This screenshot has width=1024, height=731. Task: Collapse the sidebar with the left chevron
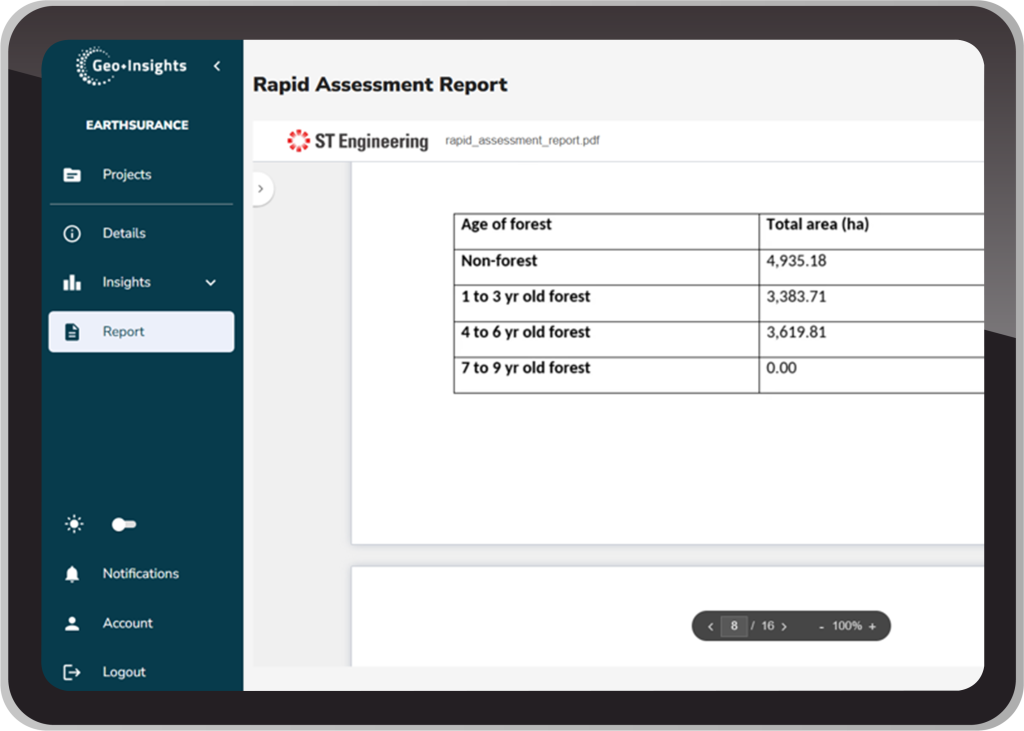tap(217, 66)
